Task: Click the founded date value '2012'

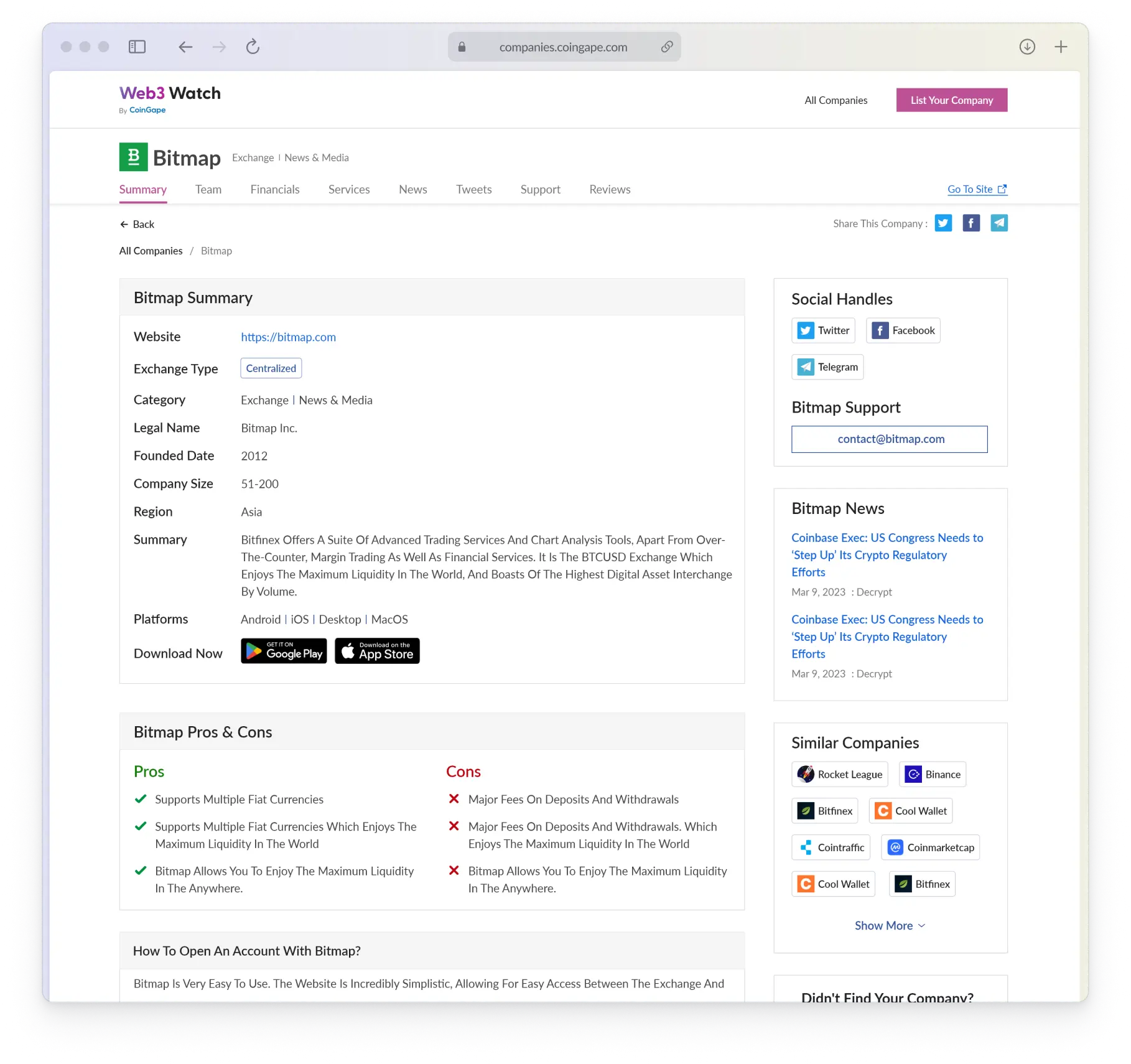Action: click(254, 456)
